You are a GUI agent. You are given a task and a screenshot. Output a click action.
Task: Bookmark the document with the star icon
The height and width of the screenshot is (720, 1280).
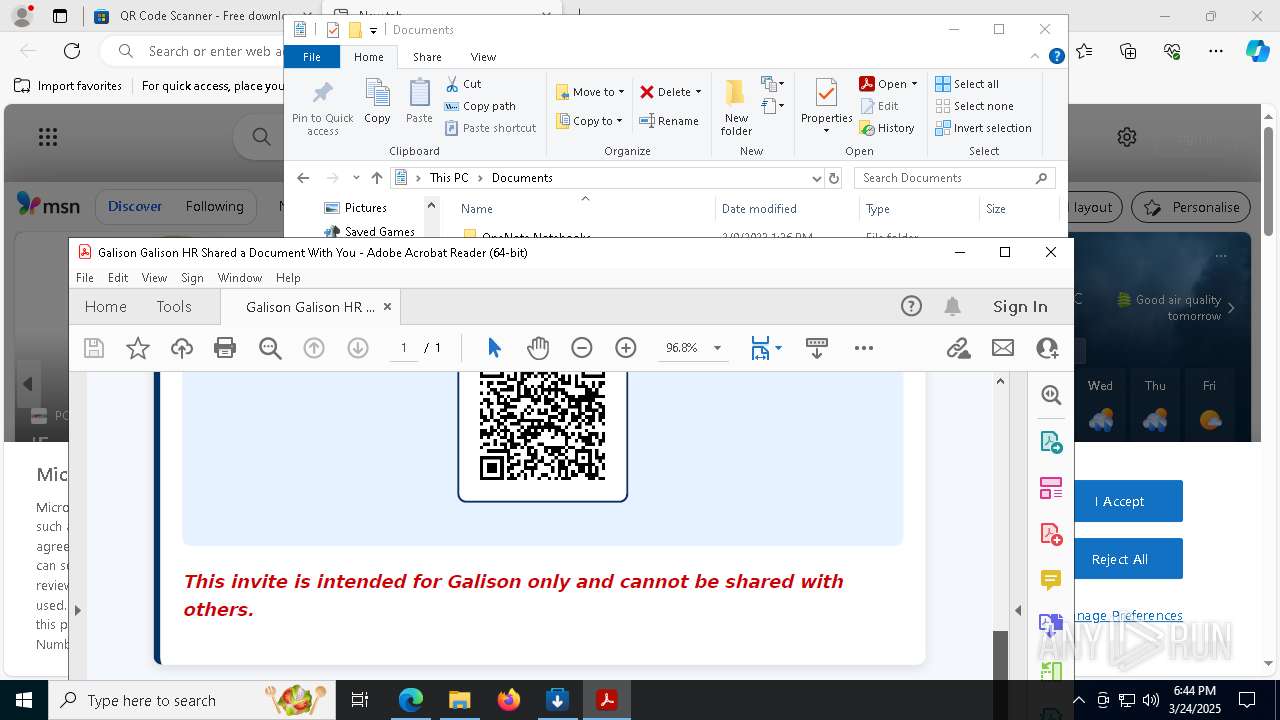[138, 348]
